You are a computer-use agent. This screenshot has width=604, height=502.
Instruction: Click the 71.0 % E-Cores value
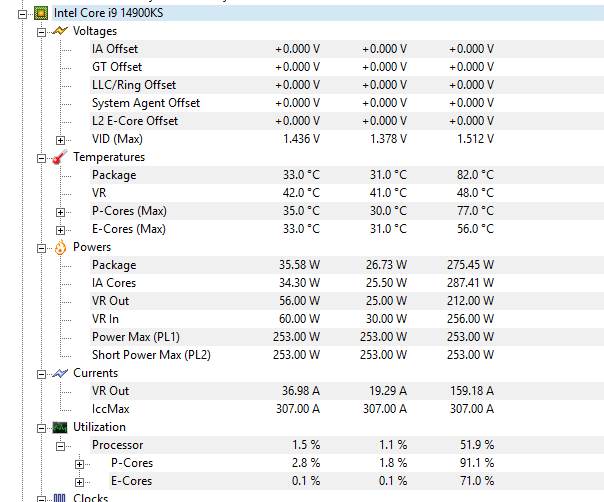tap(477, 481)
